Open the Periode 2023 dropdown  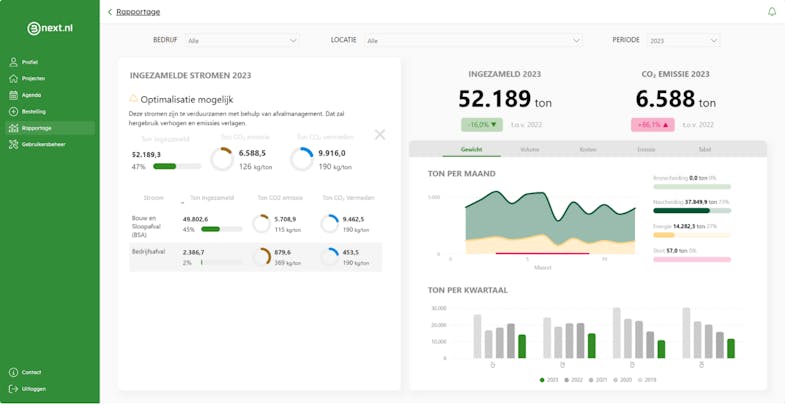point(683,41)
